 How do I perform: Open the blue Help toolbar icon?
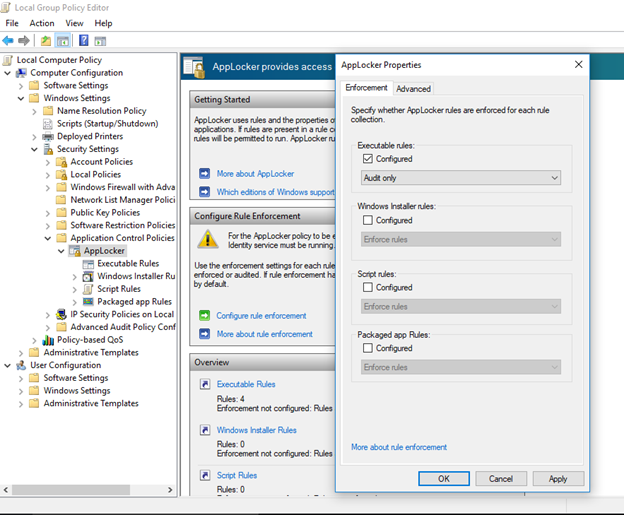click(x=84, y=41)
